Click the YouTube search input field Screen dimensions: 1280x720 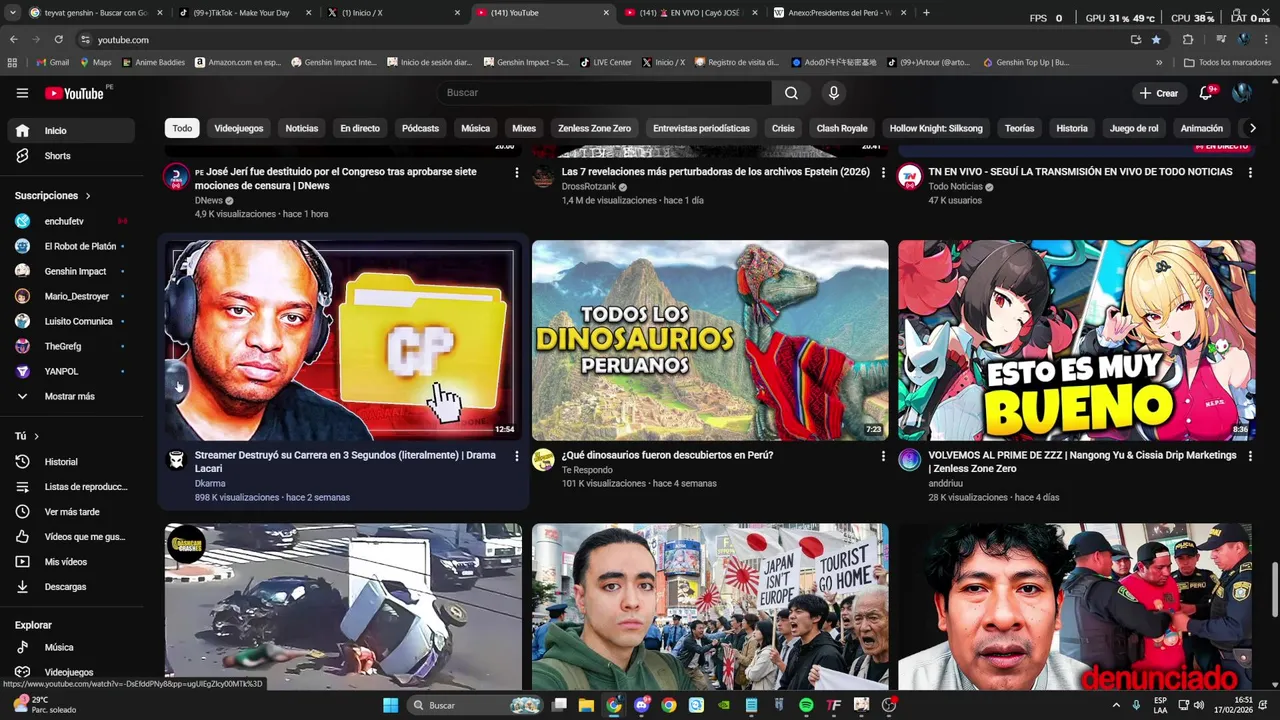pos(604,93)
